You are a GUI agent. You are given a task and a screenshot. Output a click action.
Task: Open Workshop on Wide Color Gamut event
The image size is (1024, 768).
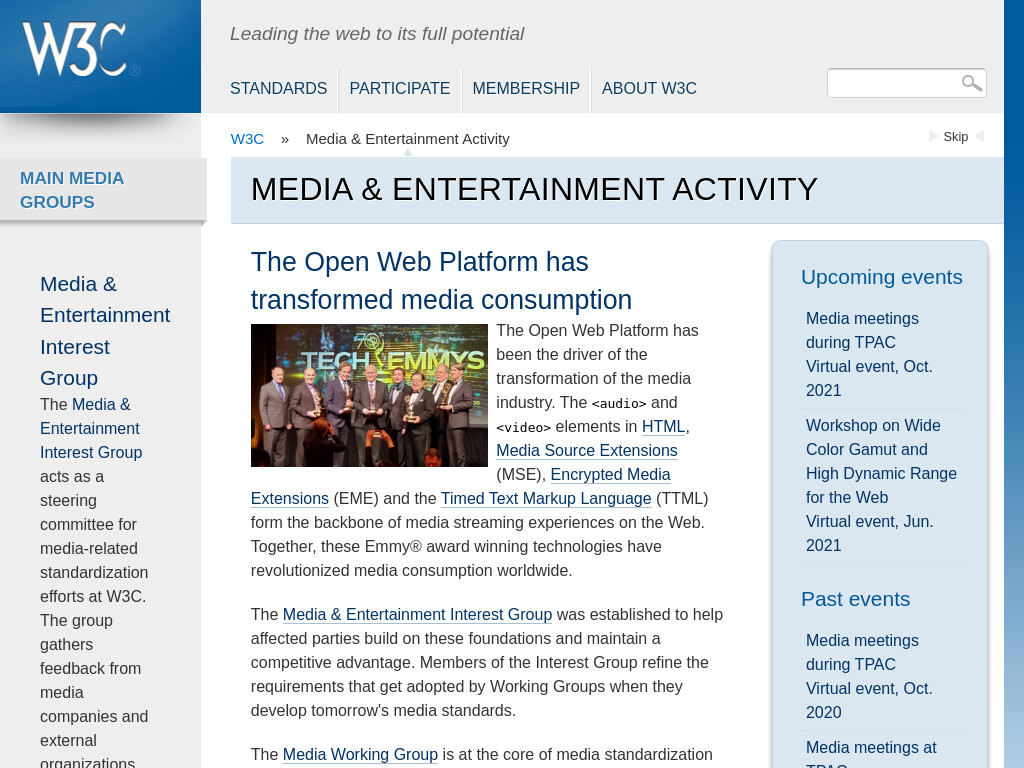click(881, 485)
